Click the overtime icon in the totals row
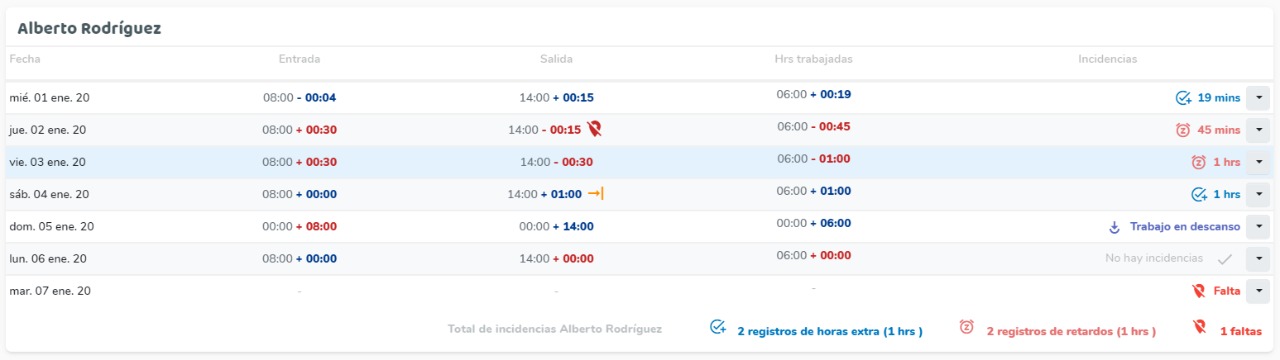1280x360 pixels. click(x=717, y=327)
